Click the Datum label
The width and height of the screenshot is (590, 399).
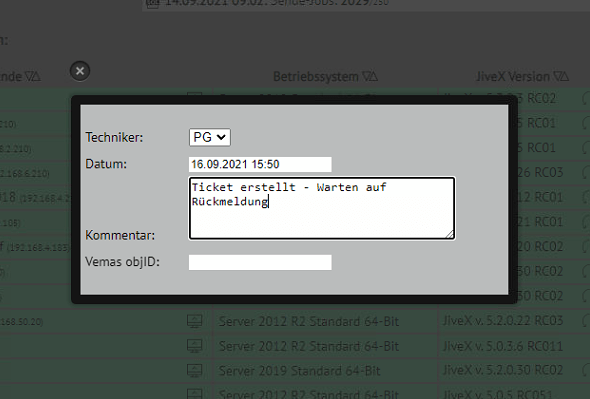[x=106, y=164]
